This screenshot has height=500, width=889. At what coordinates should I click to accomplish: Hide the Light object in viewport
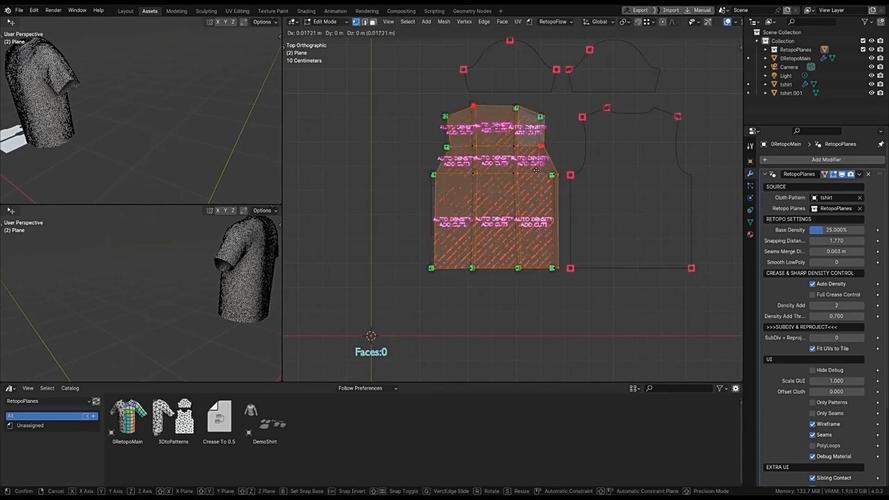pos(871,75)
